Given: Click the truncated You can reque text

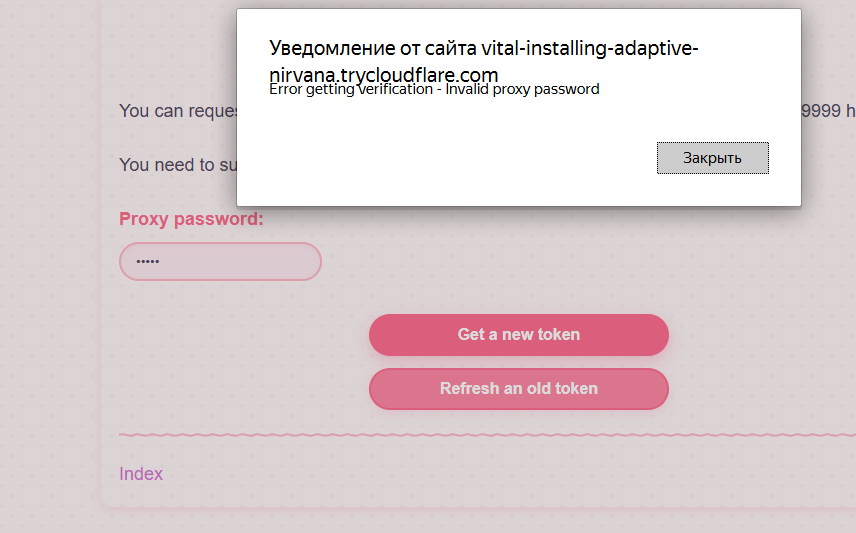Looking at the screenshot, I should (x=178, y=111).
